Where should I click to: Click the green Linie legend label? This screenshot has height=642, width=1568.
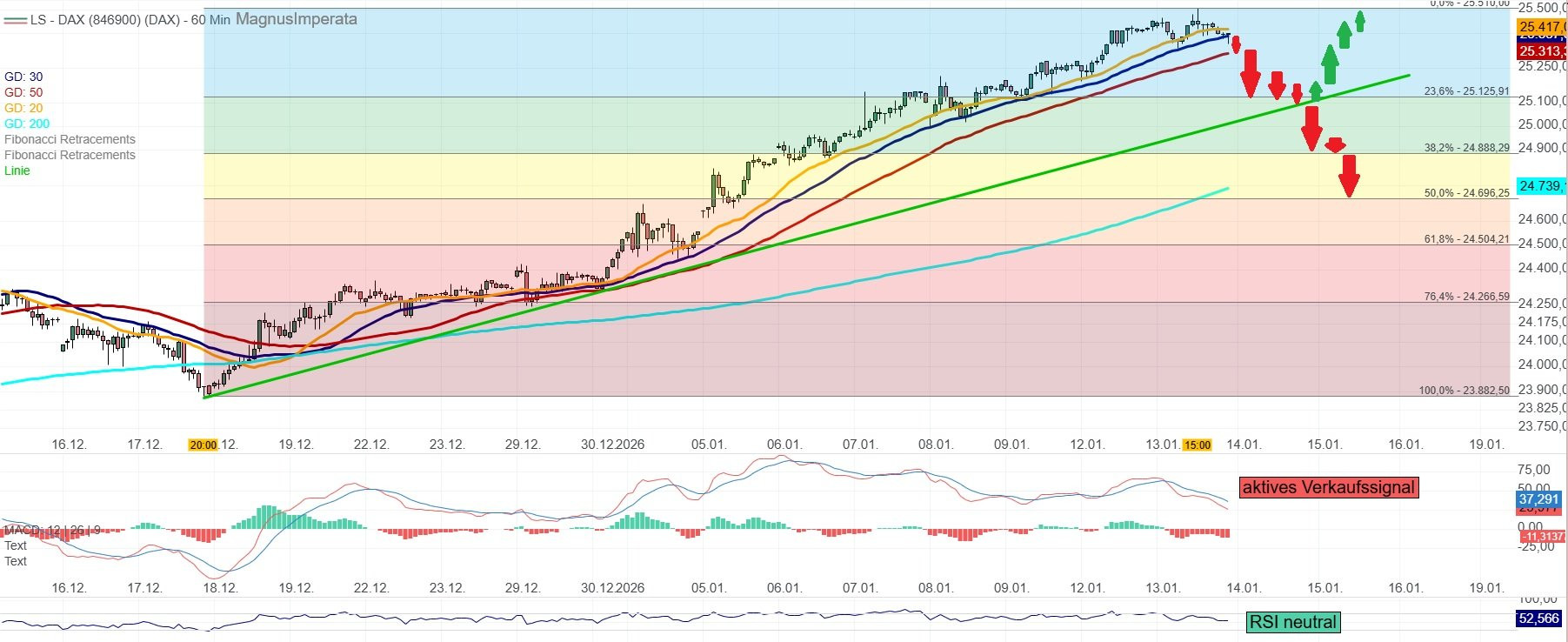tap(17, 171)
